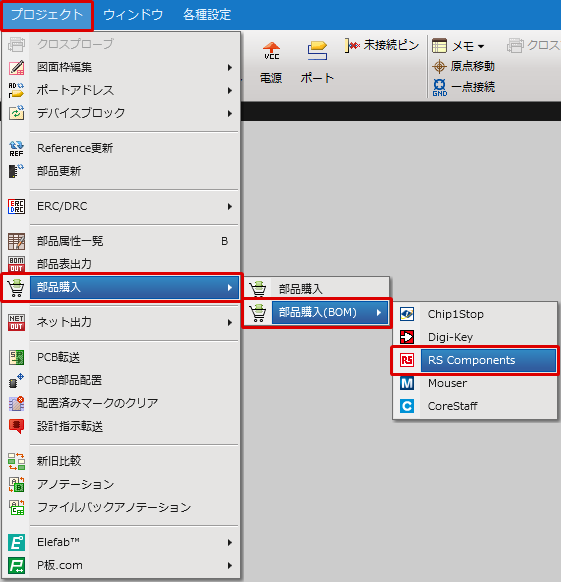This screenshot has height=582, width=561.
Task: Open the ウィンドウ menu
Action: tap(133, 15)
